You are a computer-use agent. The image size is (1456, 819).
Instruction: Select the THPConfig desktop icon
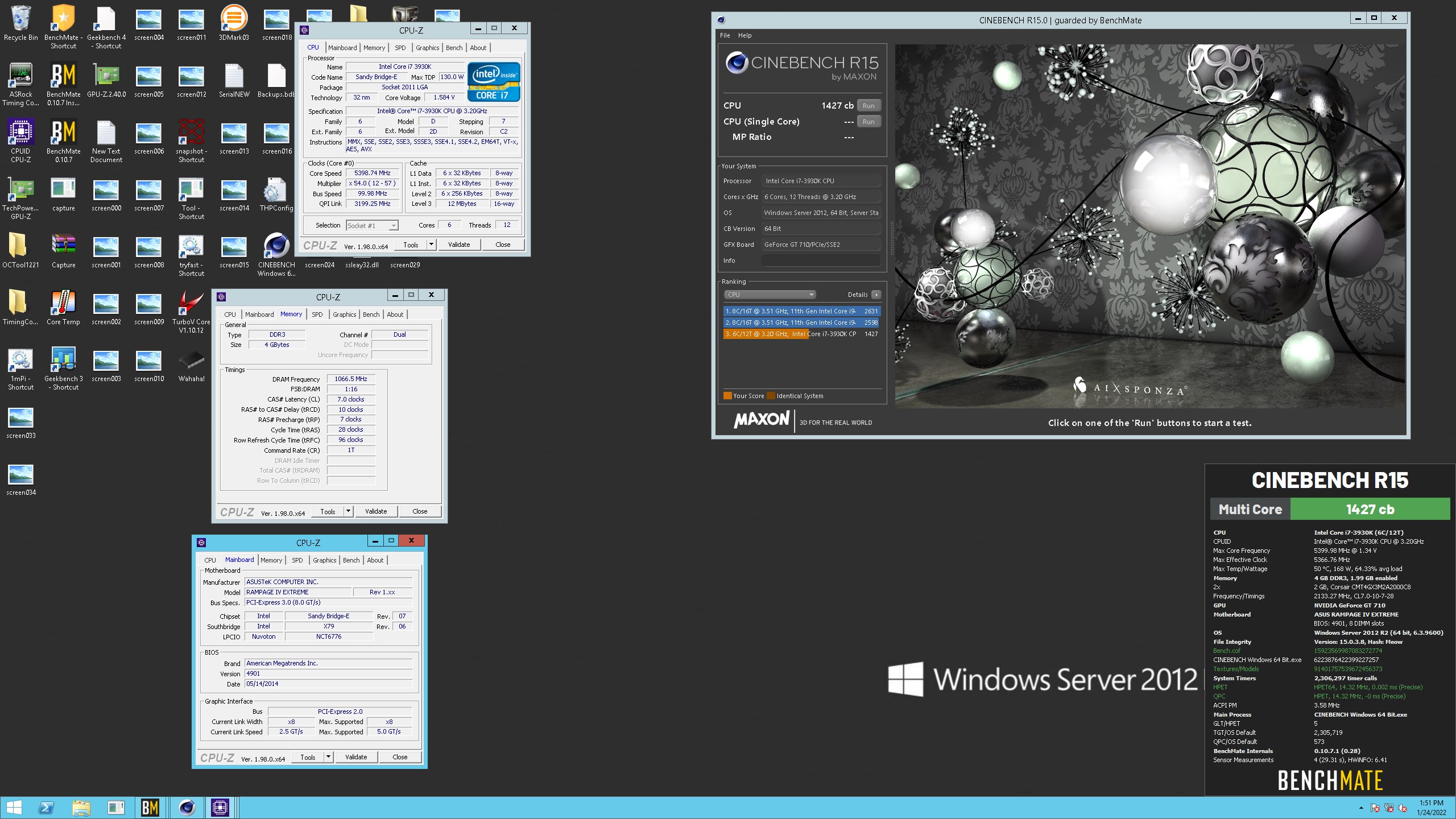276,194
